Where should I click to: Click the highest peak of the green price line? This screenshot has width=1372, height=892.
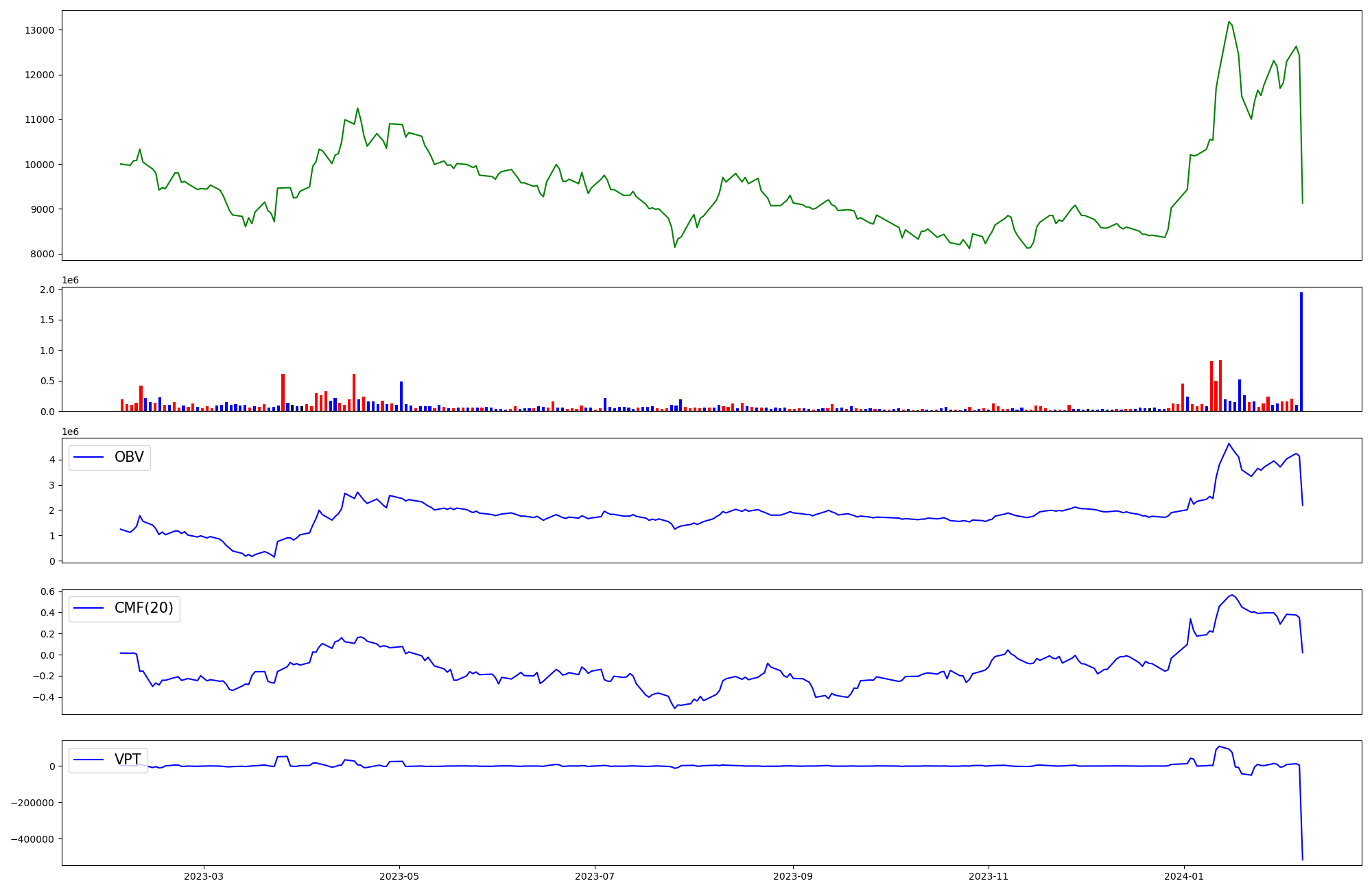click(1229, 22)
